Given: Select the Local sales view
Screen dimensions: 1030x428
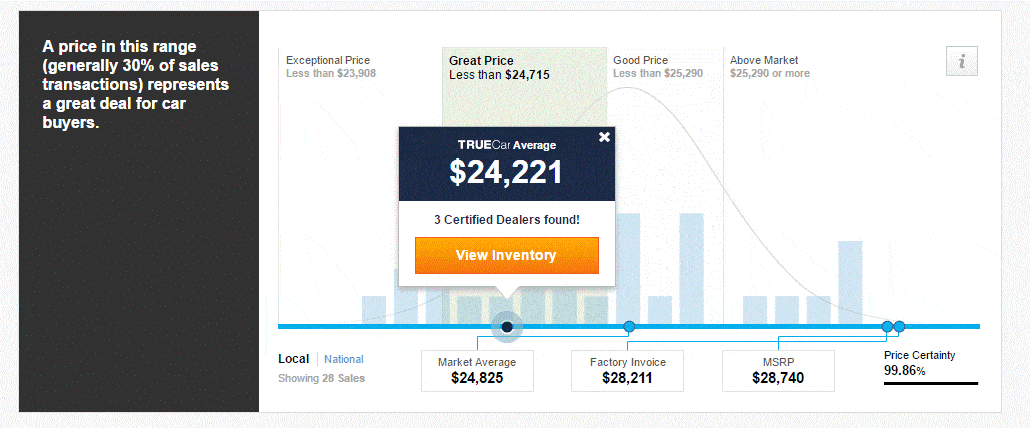Looking at the screenshot, I should point(293,359).
